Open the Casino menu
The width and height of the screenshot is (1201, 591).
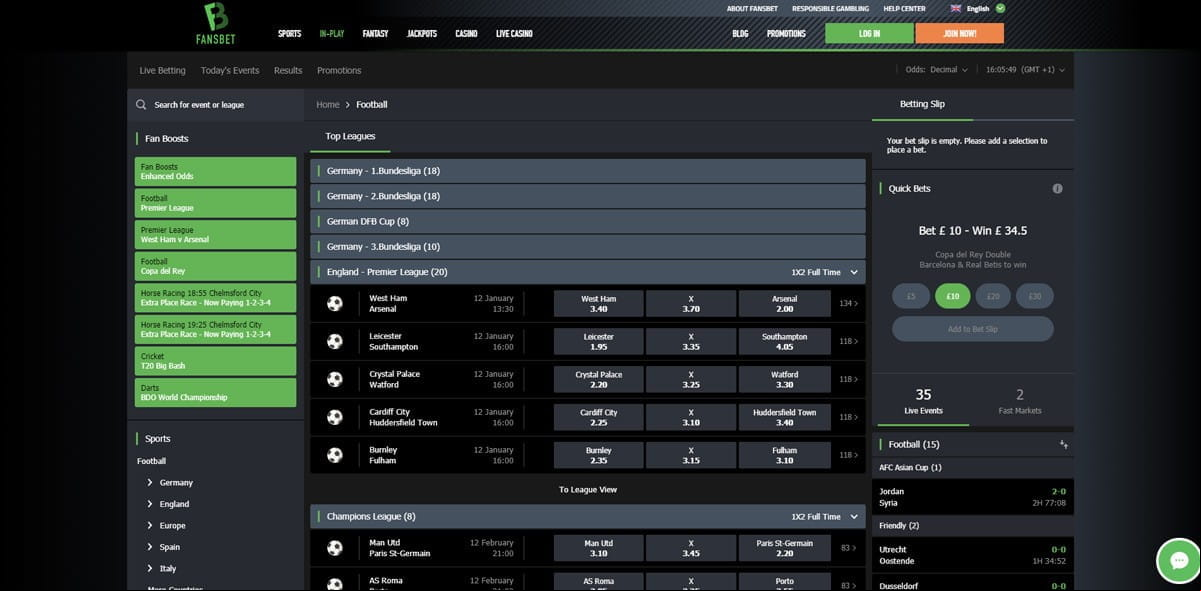point(466,34)
